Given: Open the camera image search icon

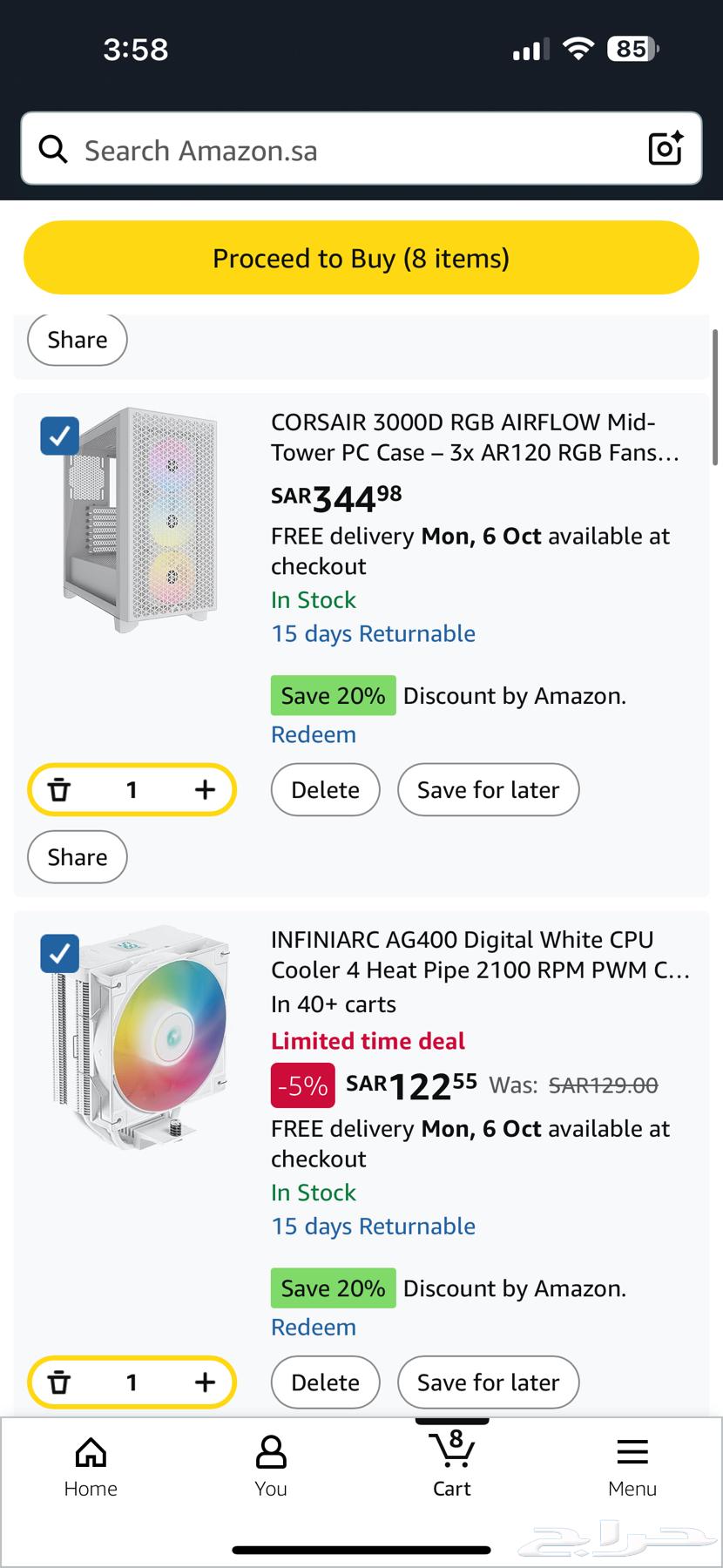Looking at the screenshot, I should tap(666, 149).
